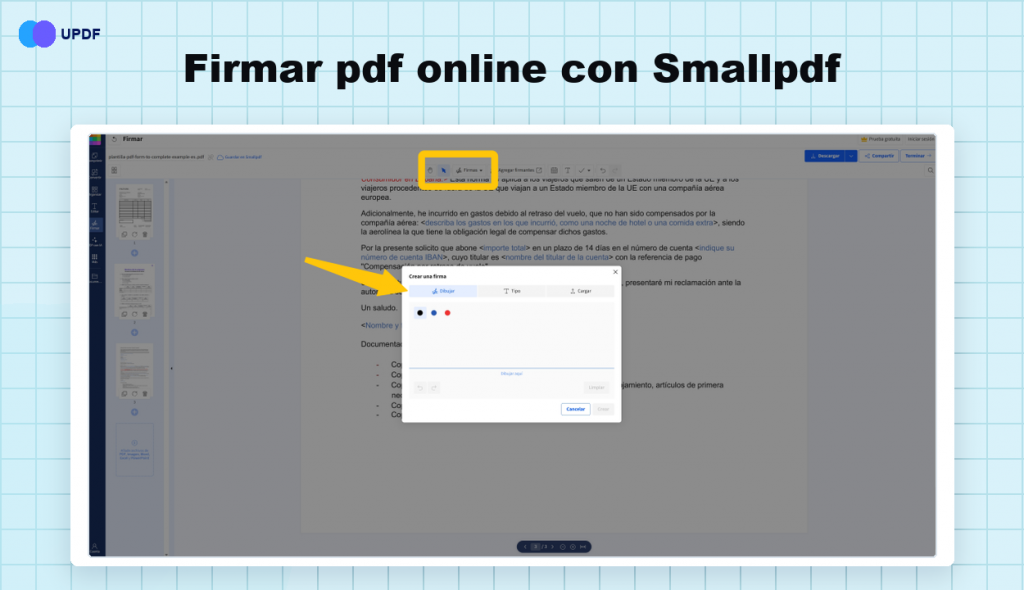Click the Smallpdf colorful logo

click(x=95, y=139)
